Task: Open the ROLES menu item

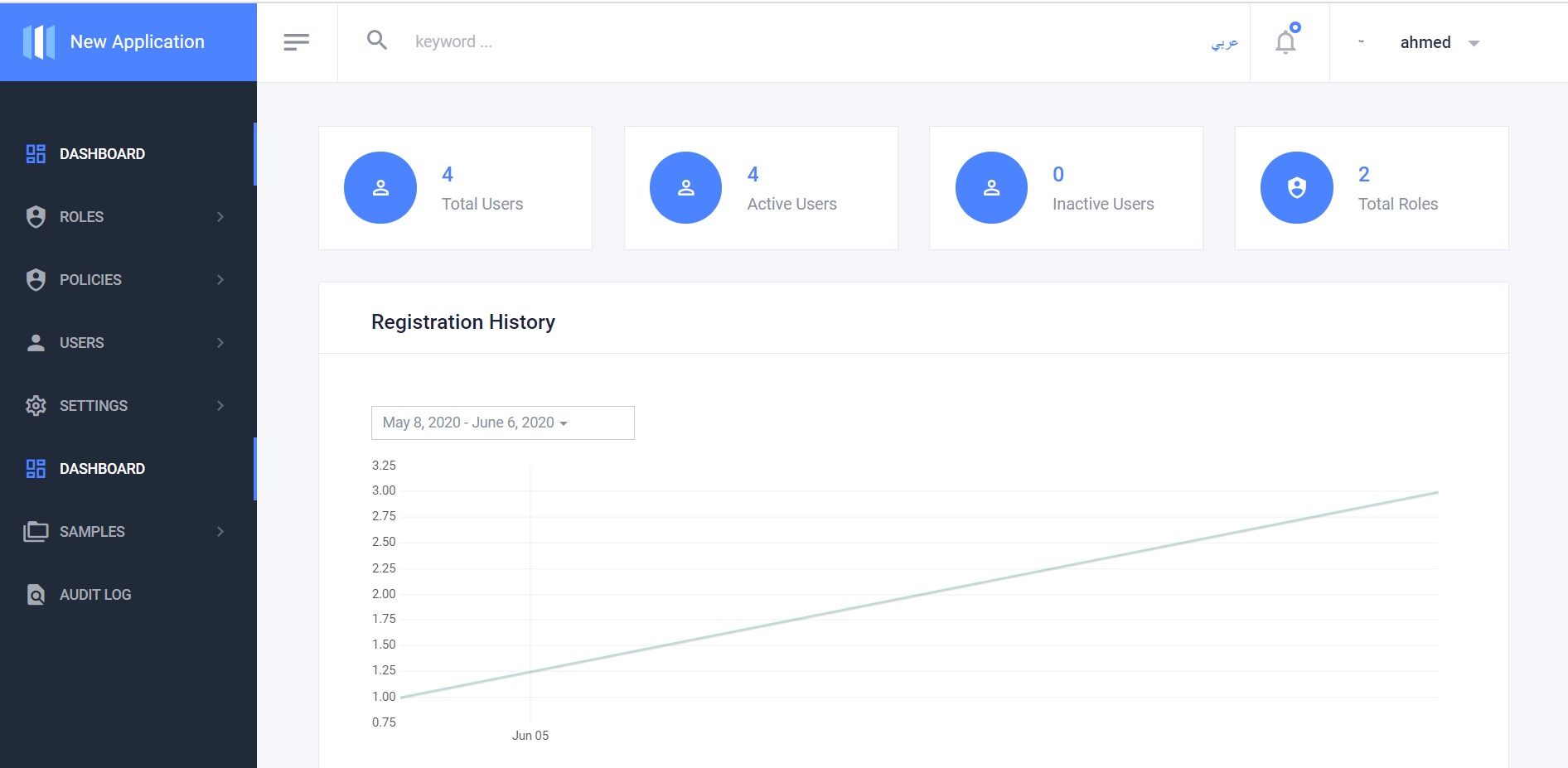Action: (x=128, y=217)
